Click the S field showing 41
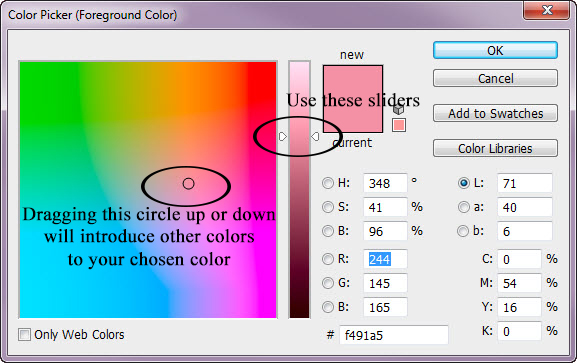577x363 pixels. (x=385, y=207)
